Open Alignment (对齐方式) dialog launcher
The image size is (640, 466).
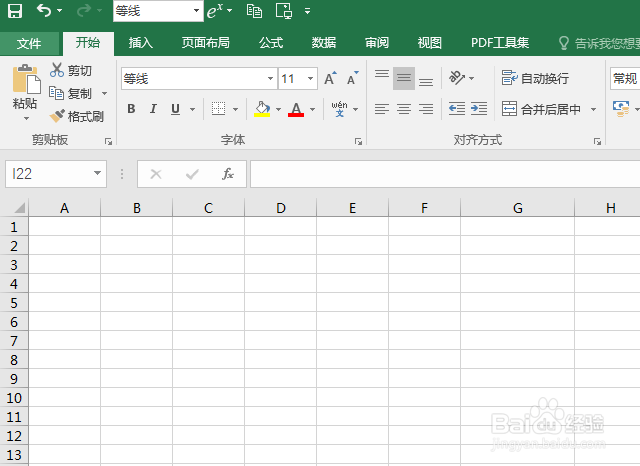point(598,141)
